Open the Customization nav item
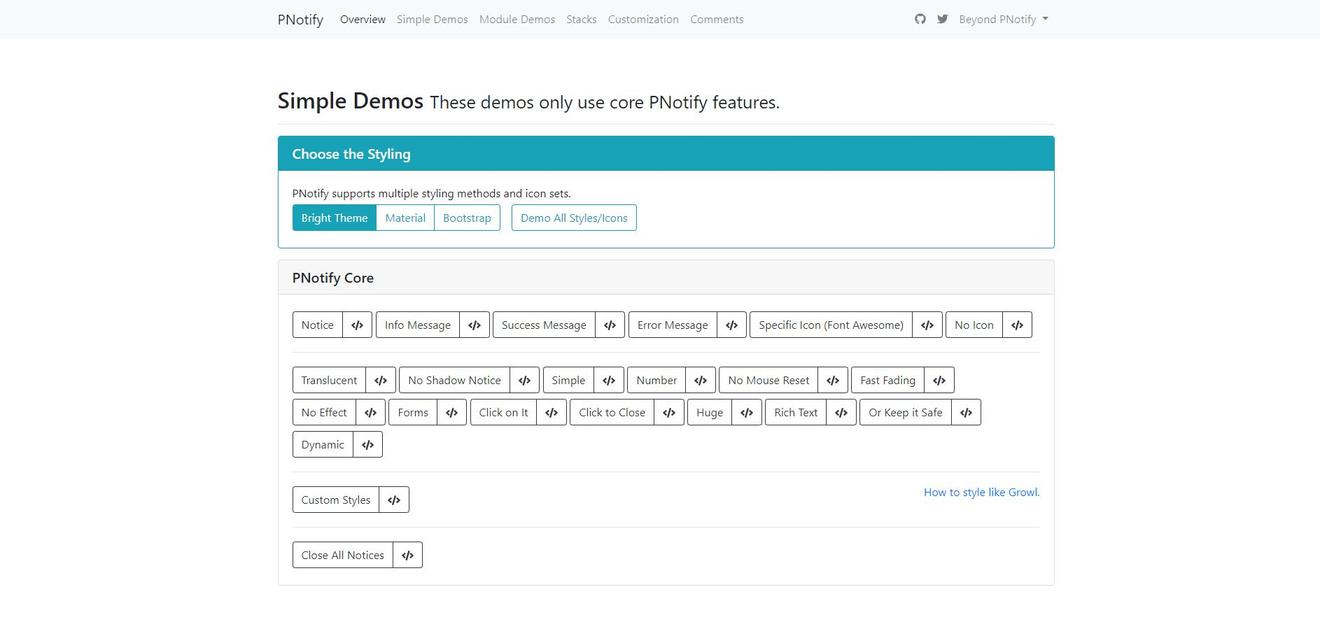Screen dimensions: 1320x636 click(x=643, y=19)
